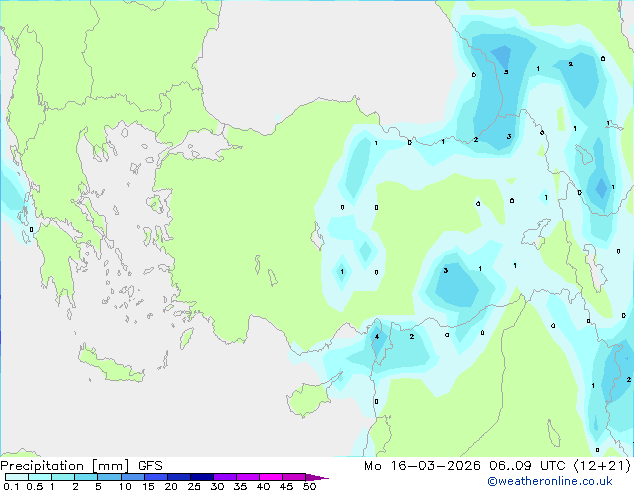Click the "45" legend scale label
Viewport: 634px width, 490px height.
click(x=286, y=486)
